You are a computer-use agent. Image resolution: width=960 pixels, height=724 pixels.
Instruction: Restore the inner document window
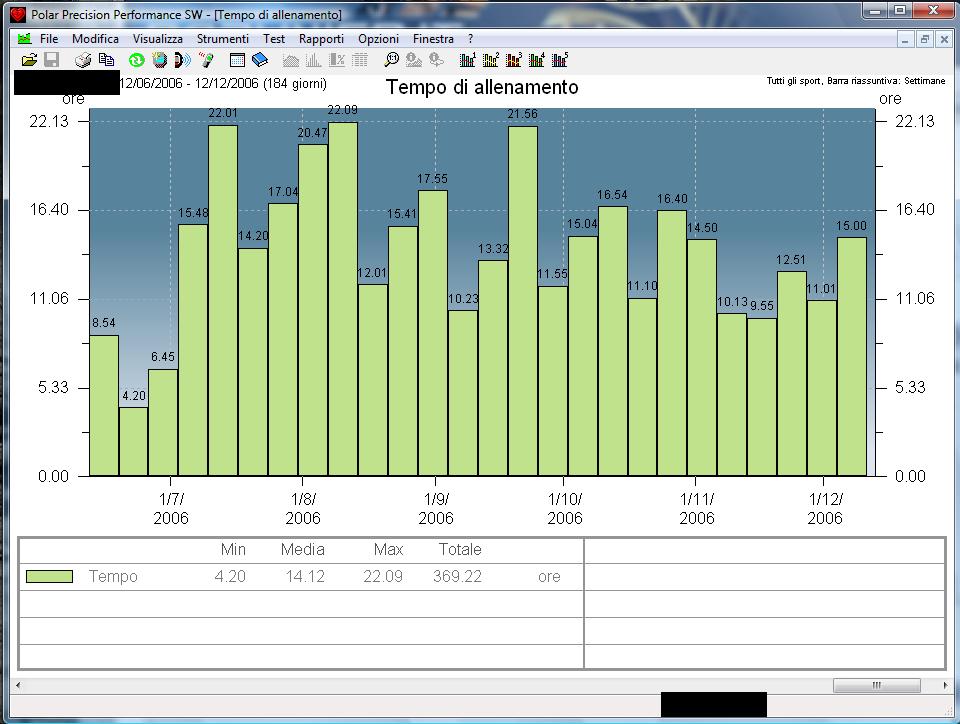pyautogui.click(x=924, y=39)
